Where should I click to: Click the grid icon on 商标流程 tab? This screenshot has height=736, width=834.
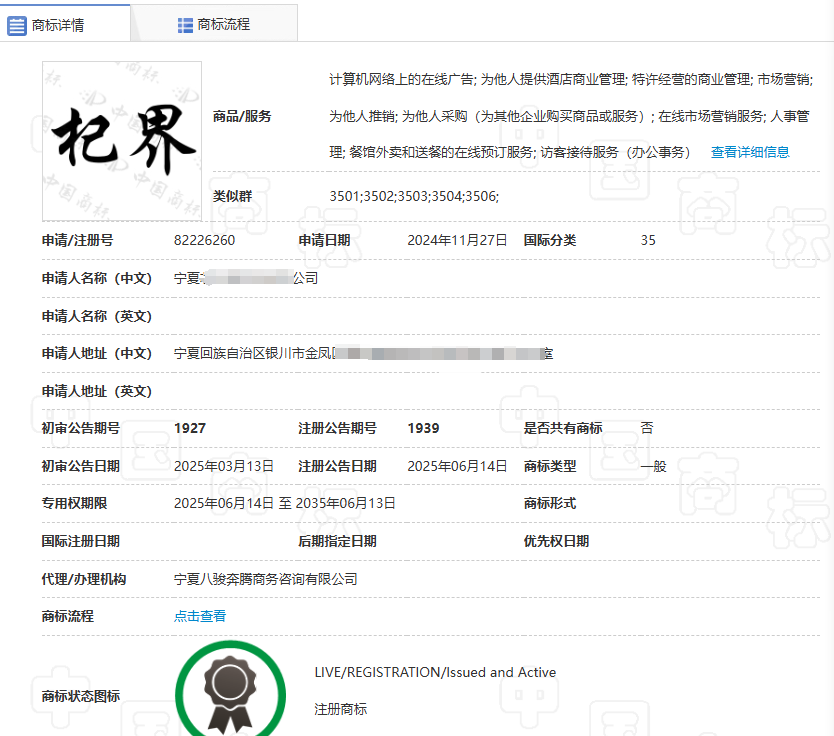point(185,25)
